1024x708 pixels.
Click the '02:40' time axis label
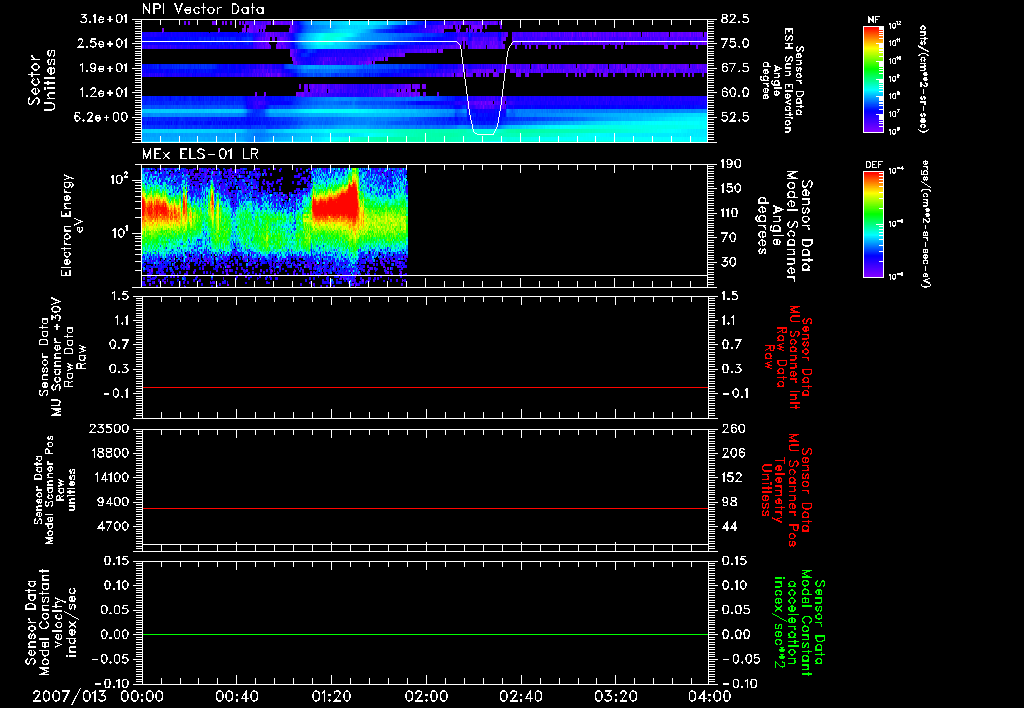coord(520,696)
